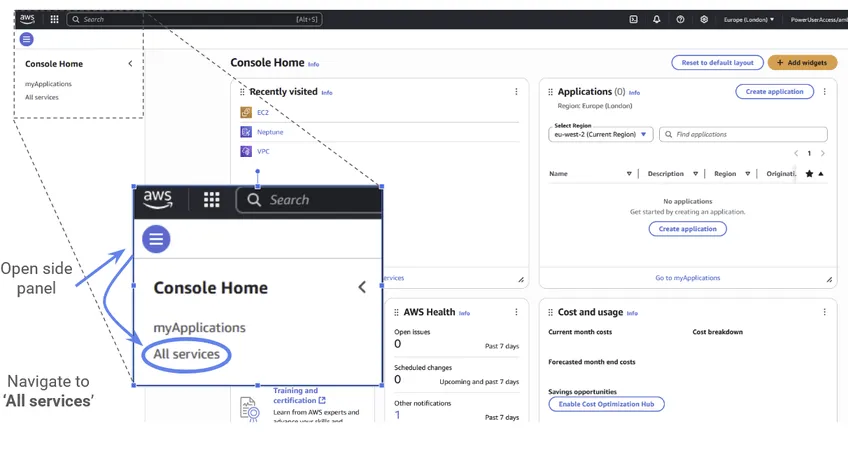The image size is (848, 452).
Task: Grab the Applications widget drag handle
Action: pyautogui.click(x=551, y=92)
